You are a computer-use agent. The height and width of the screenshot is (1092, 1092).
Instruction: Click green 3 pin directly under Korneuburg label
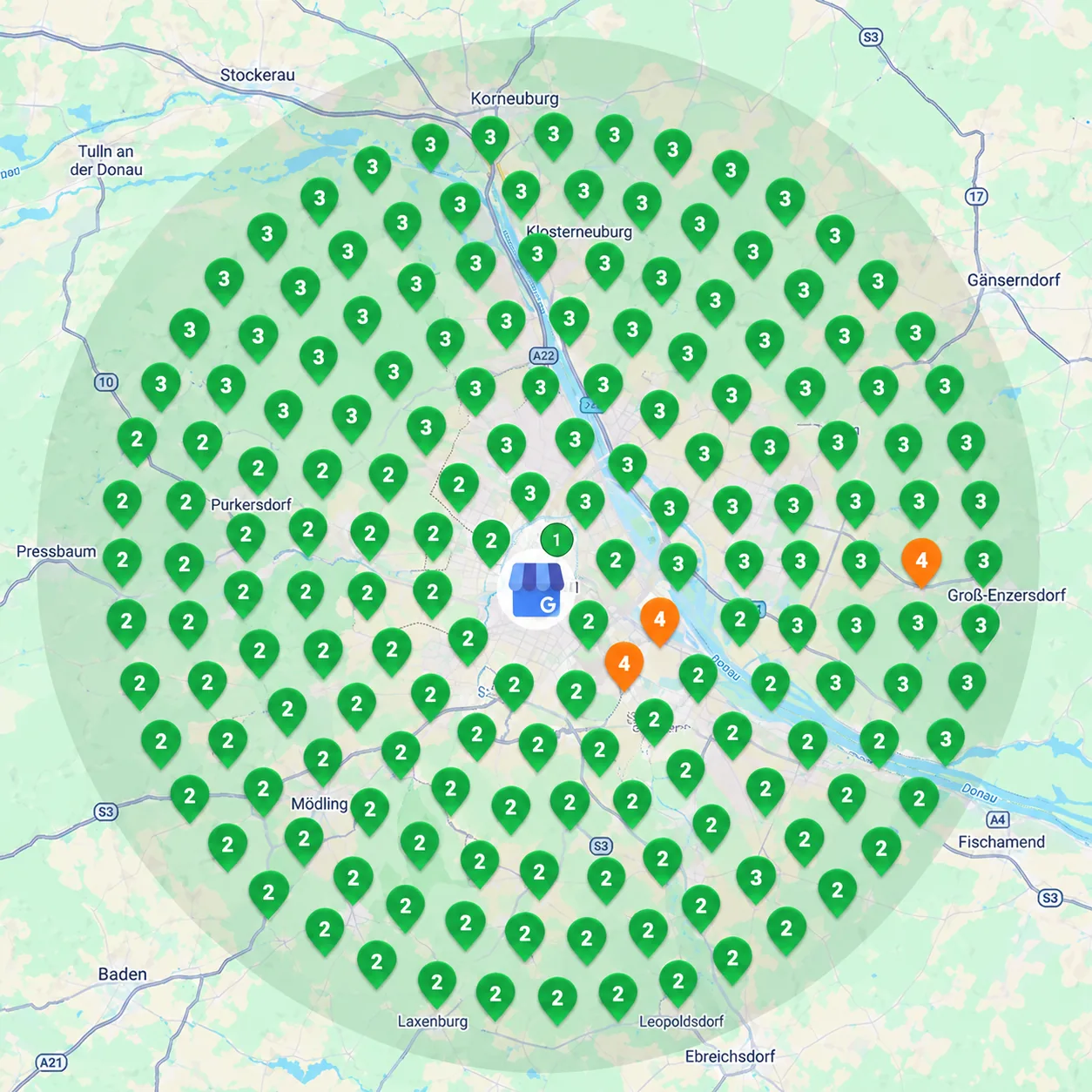click(490, 139)
